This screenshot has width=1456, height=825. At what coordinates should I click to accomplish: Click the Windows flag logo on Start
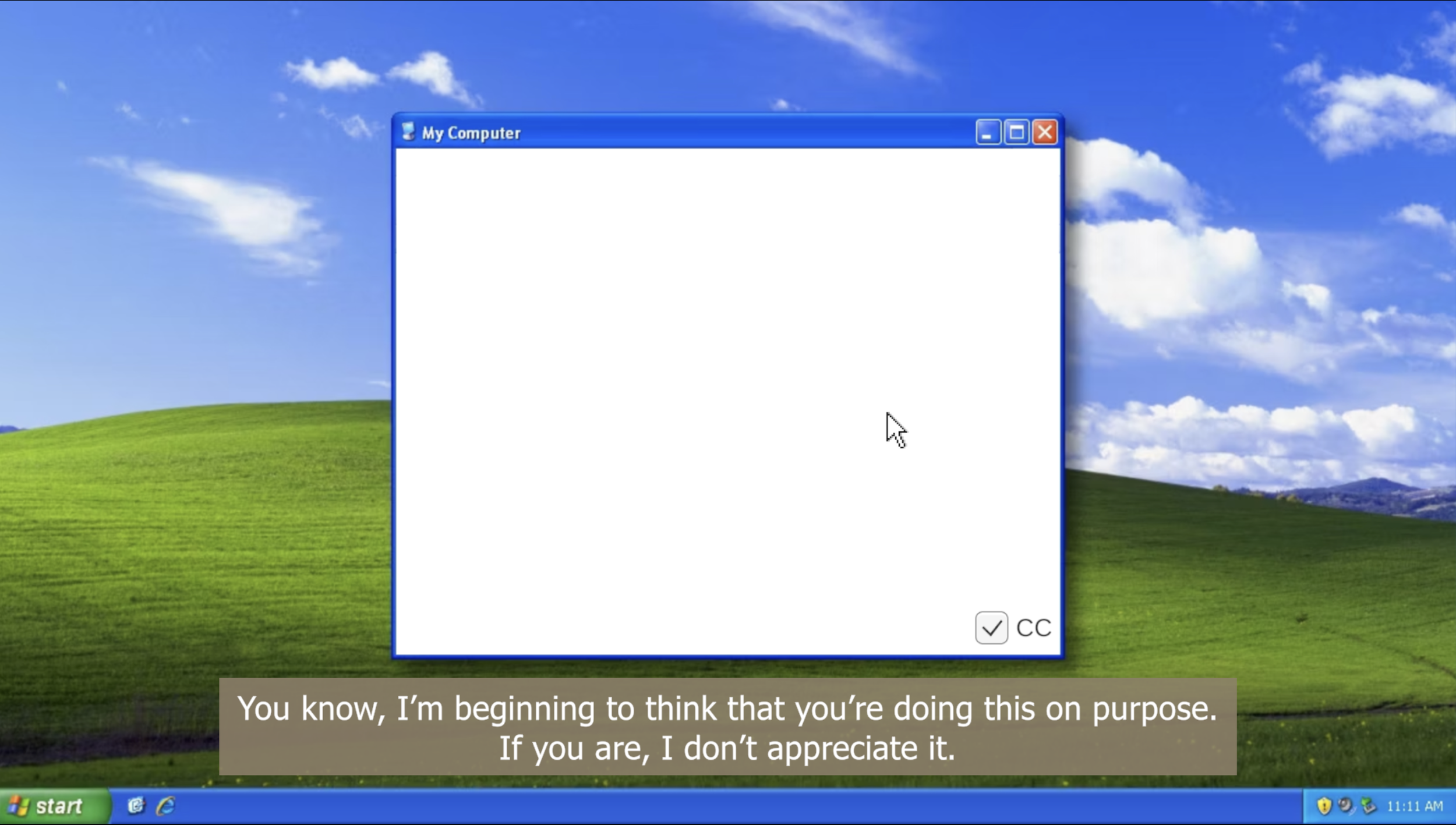(x=19, y=806)
